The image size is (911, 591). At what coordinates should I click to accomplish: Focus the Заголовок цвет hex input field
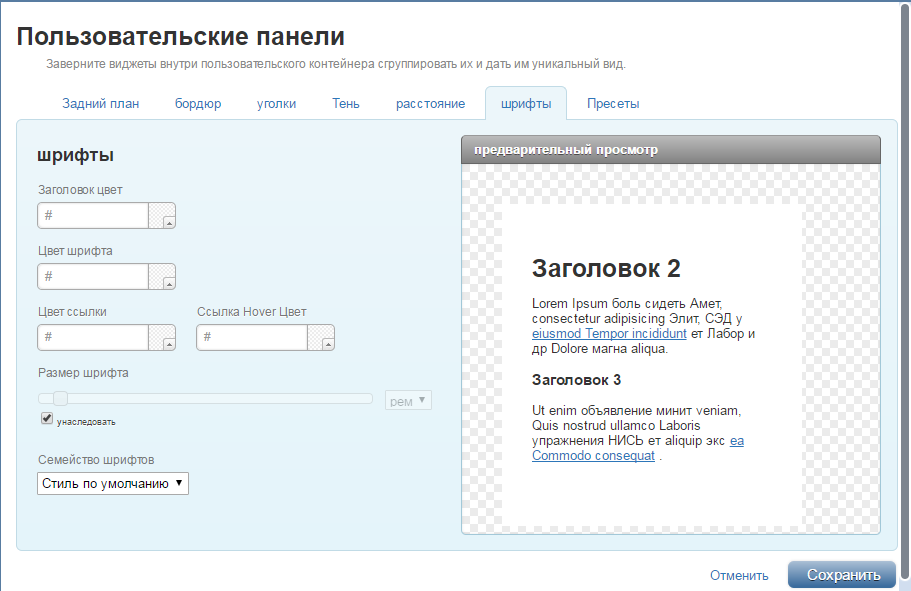point(93,216)
